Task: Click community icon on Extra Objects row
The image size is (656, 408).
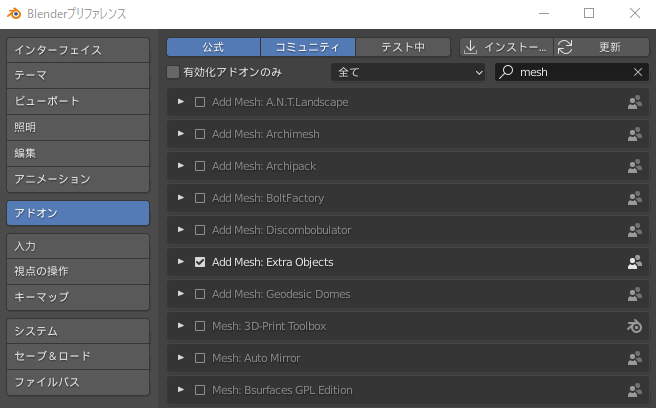Action: [x=635, y=262]
